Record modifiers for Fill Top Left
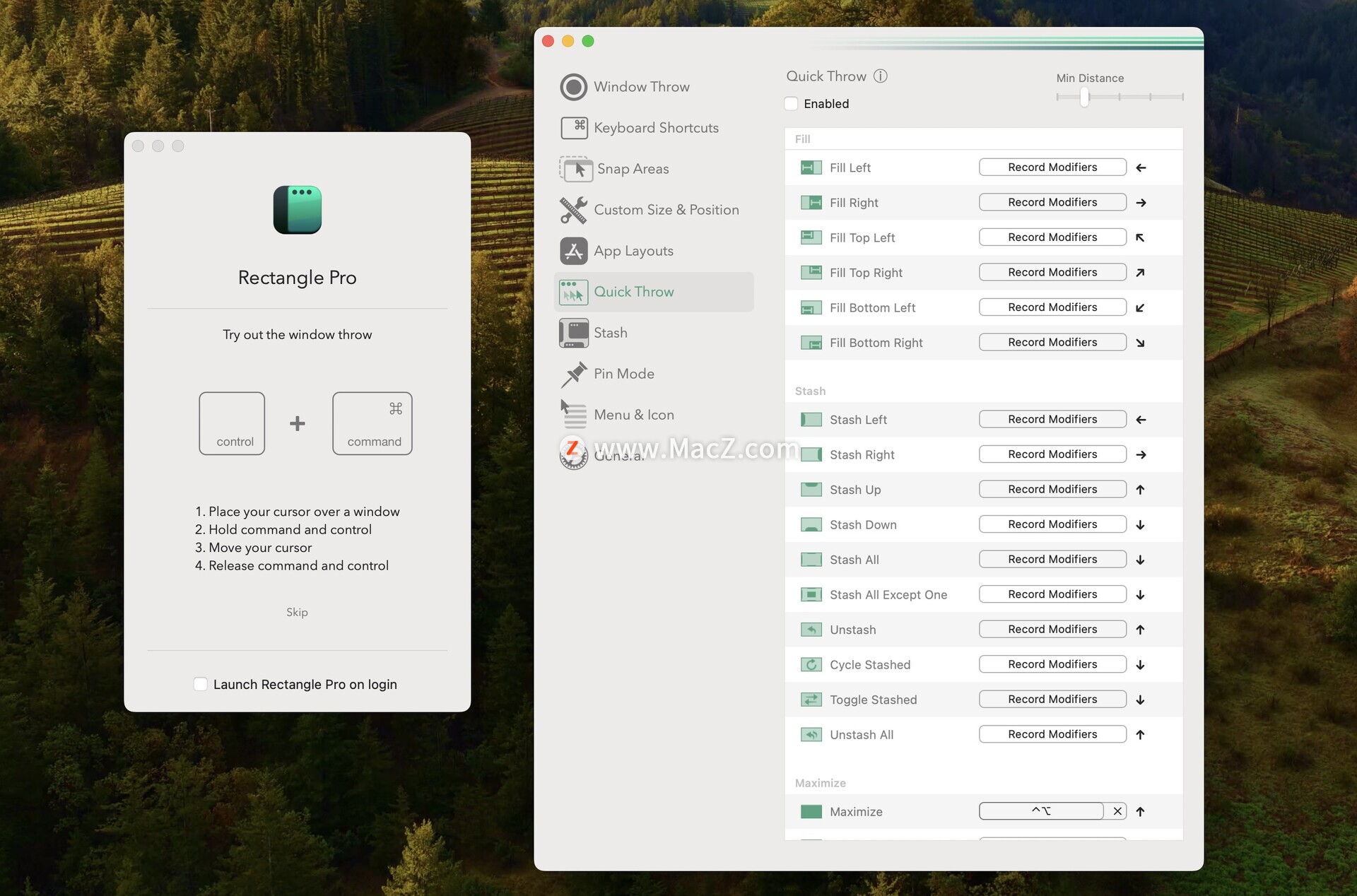 click(1052, 237)
